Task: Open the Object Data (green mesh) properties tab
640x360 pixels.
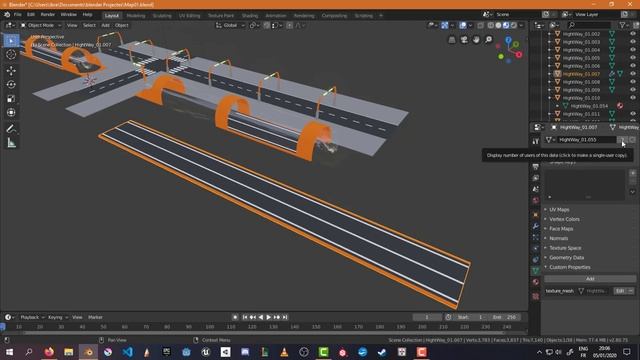Action: [x=536, y=271]
